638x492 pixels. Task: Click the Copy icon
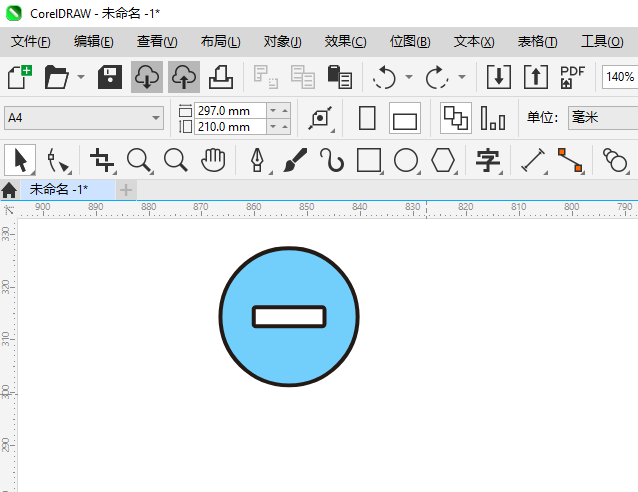[303, 77]
